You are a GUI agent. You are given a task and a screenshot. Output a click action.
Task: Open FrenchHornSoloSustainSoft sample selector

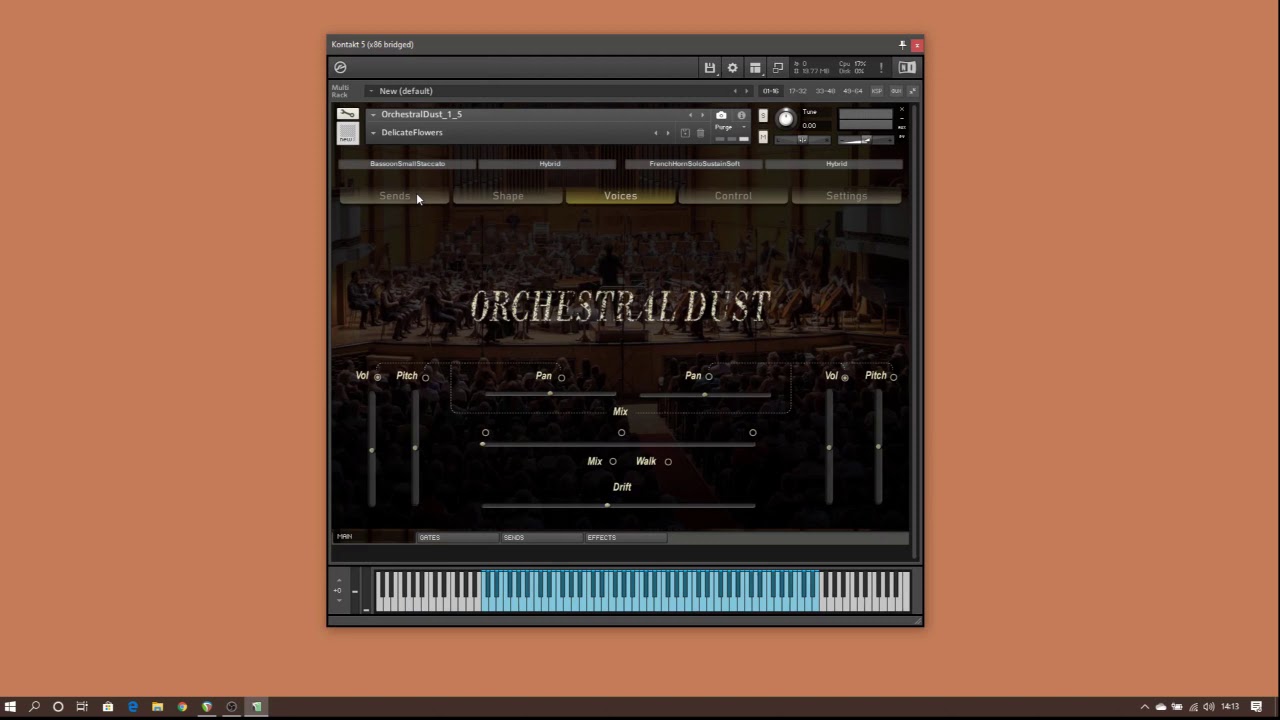click(x=694, y=164)
